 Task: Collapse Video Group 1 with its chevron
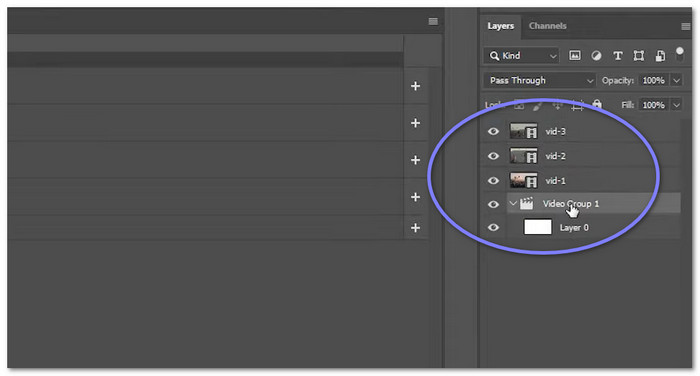(x=513, y=204)
